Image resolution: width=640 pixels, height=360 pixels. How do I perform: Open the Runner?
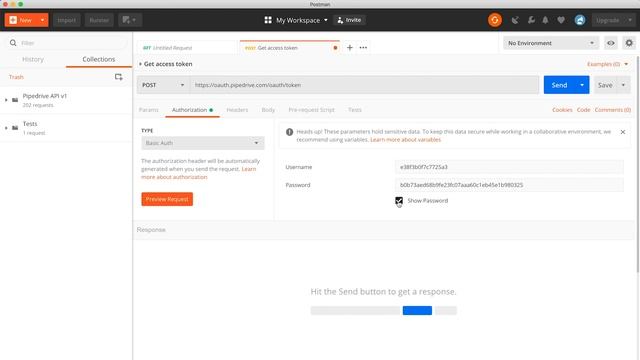tap(99, 20)
